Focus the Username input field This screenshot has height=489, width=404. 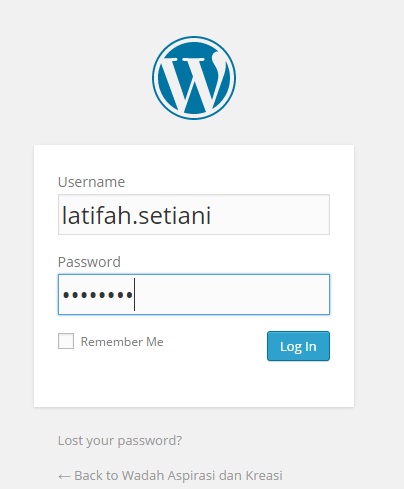(194, 215)
